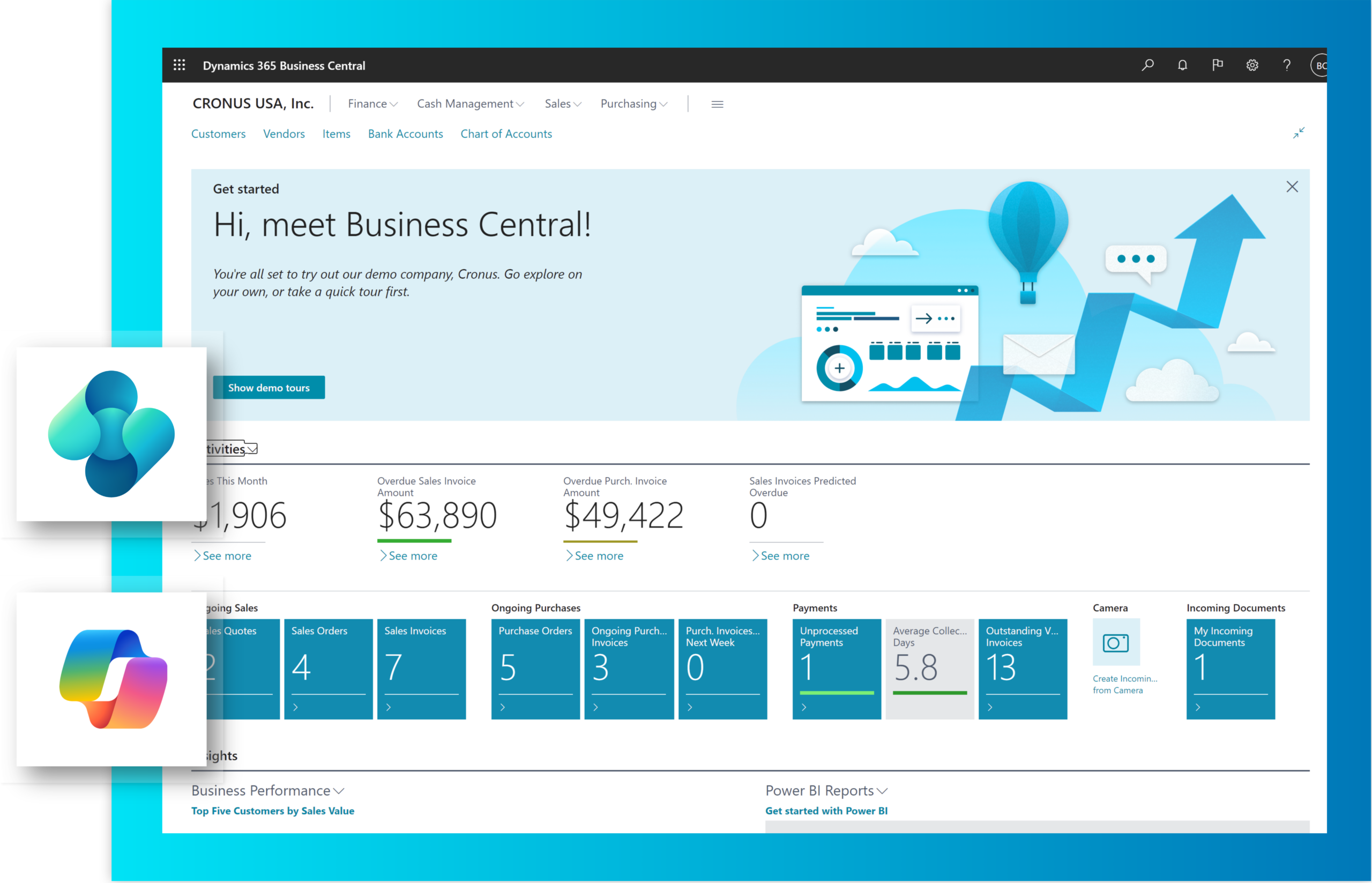Open the Chart of Accounts link
Image resolution: width=1372 pixels, height=883 pixels.
(506, 133)
